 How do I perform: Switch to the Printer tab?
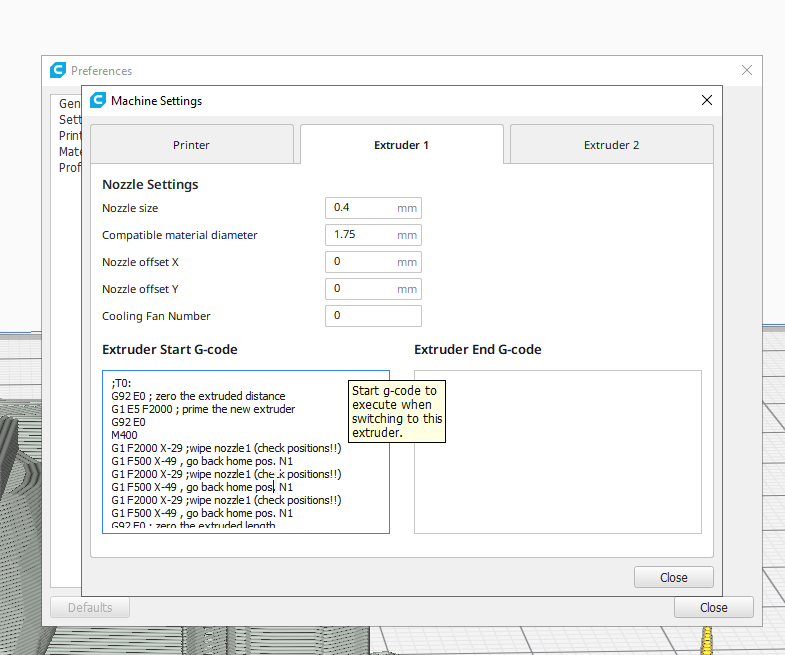[x=192, y=145]
